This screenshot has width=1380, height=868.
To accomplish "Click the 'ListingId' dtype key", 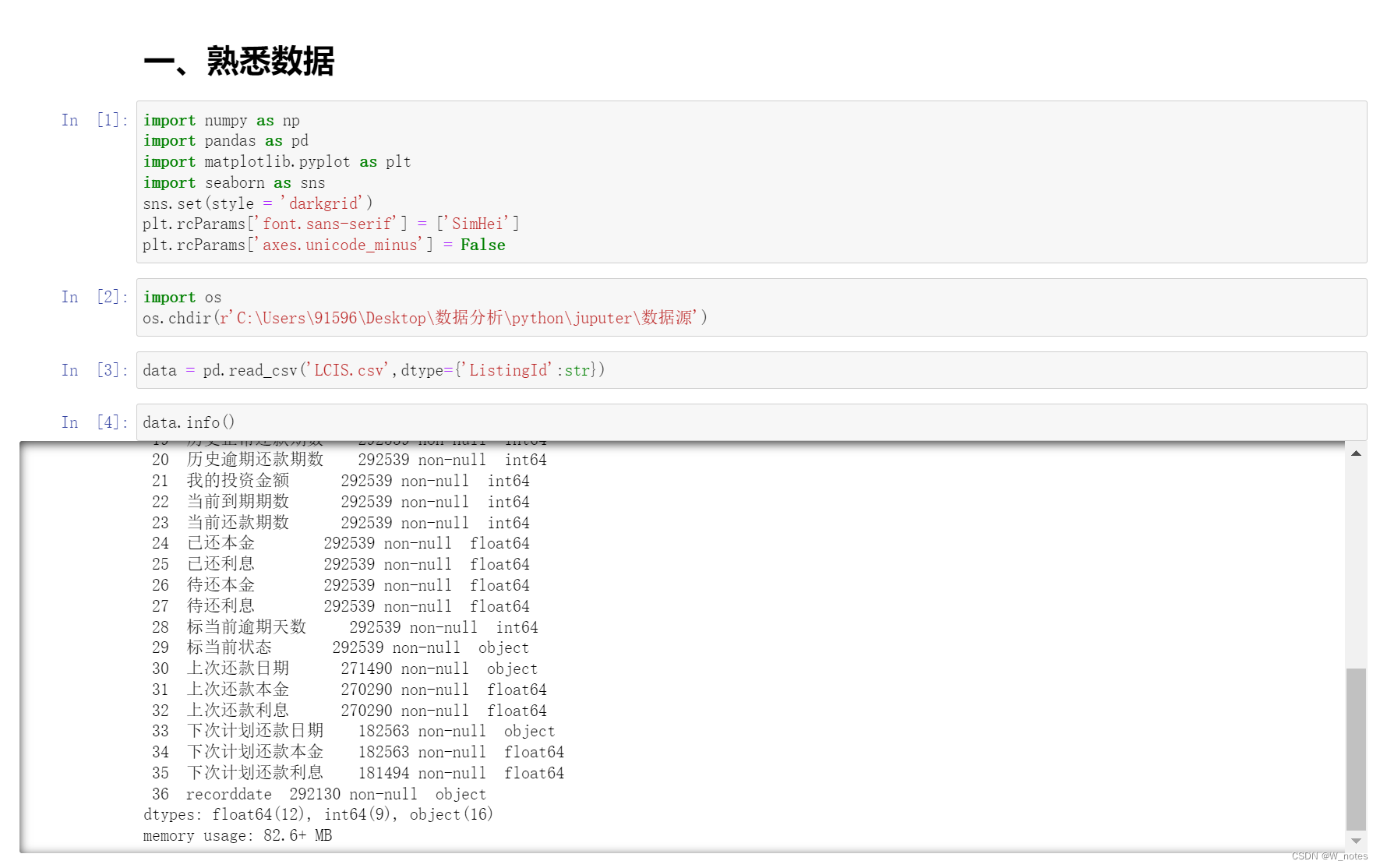I will [507, 370].
